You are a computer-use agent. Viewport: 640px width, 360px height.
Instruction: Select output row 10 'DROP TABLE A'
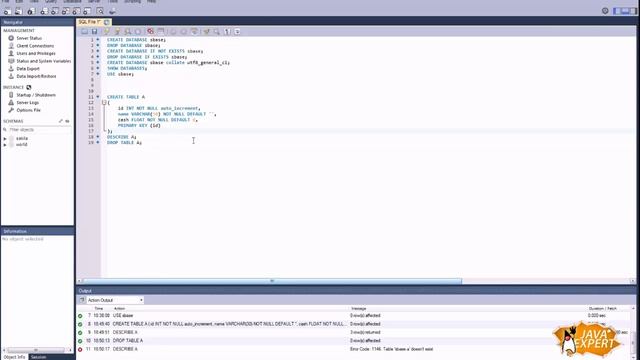click(x=353, y=340)
